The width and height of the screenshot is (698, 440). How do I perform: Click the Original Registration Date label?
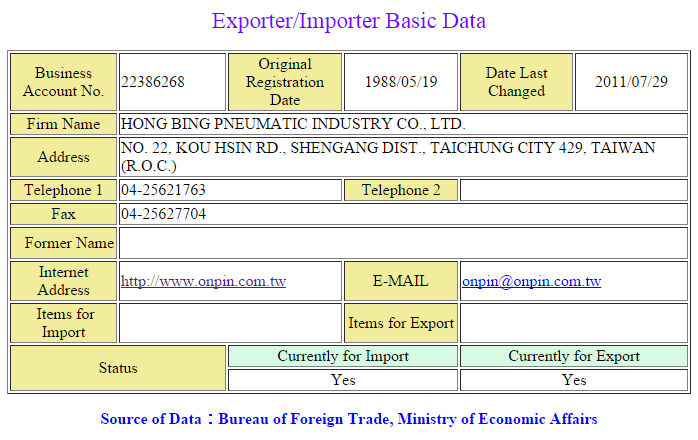pyautogui.click(x=285, y=82)
